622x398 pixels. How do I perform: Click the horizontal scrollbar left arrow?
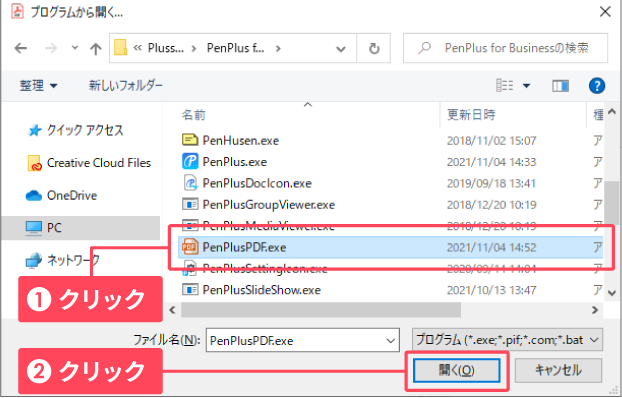172,310
